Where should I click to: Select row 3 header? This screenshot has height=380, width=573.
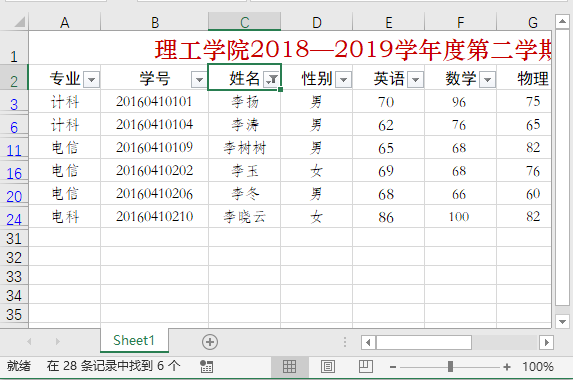point(14,102)
